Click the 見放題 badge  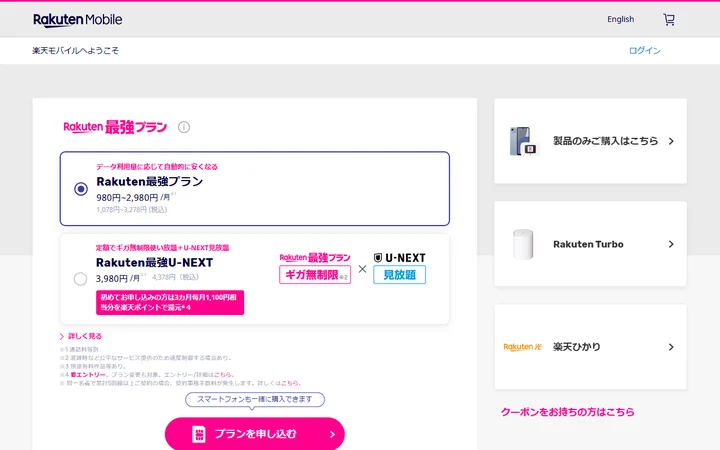coord(399,275)
